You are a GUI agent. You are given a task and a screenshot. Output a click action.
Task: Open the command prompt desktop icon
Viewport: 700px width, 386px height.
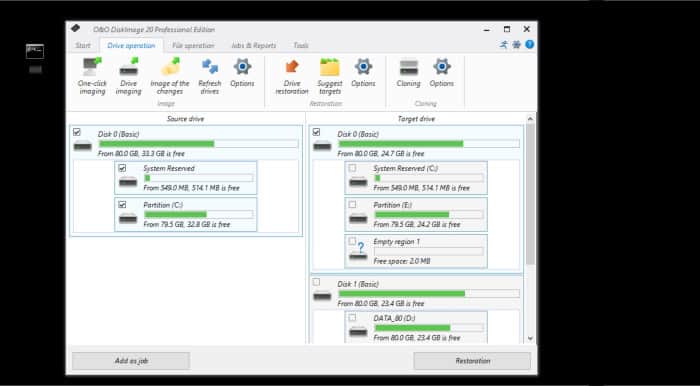34,51
